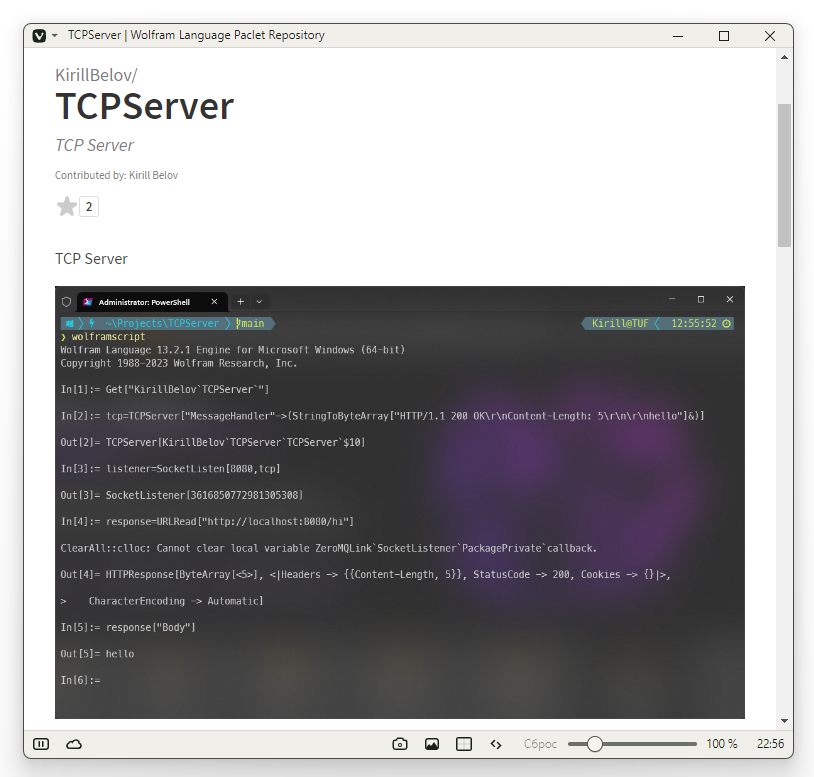Expand the Vivaldi menu dropdown arrow
The image size is (814, 777).
tap(55, 36)
